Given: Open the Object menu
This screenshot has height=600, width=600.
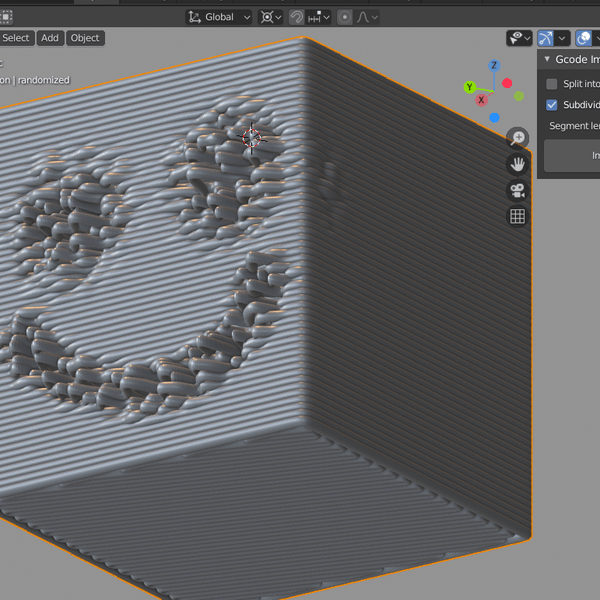Looking at the screenshot, I should (x=85, y=38).
